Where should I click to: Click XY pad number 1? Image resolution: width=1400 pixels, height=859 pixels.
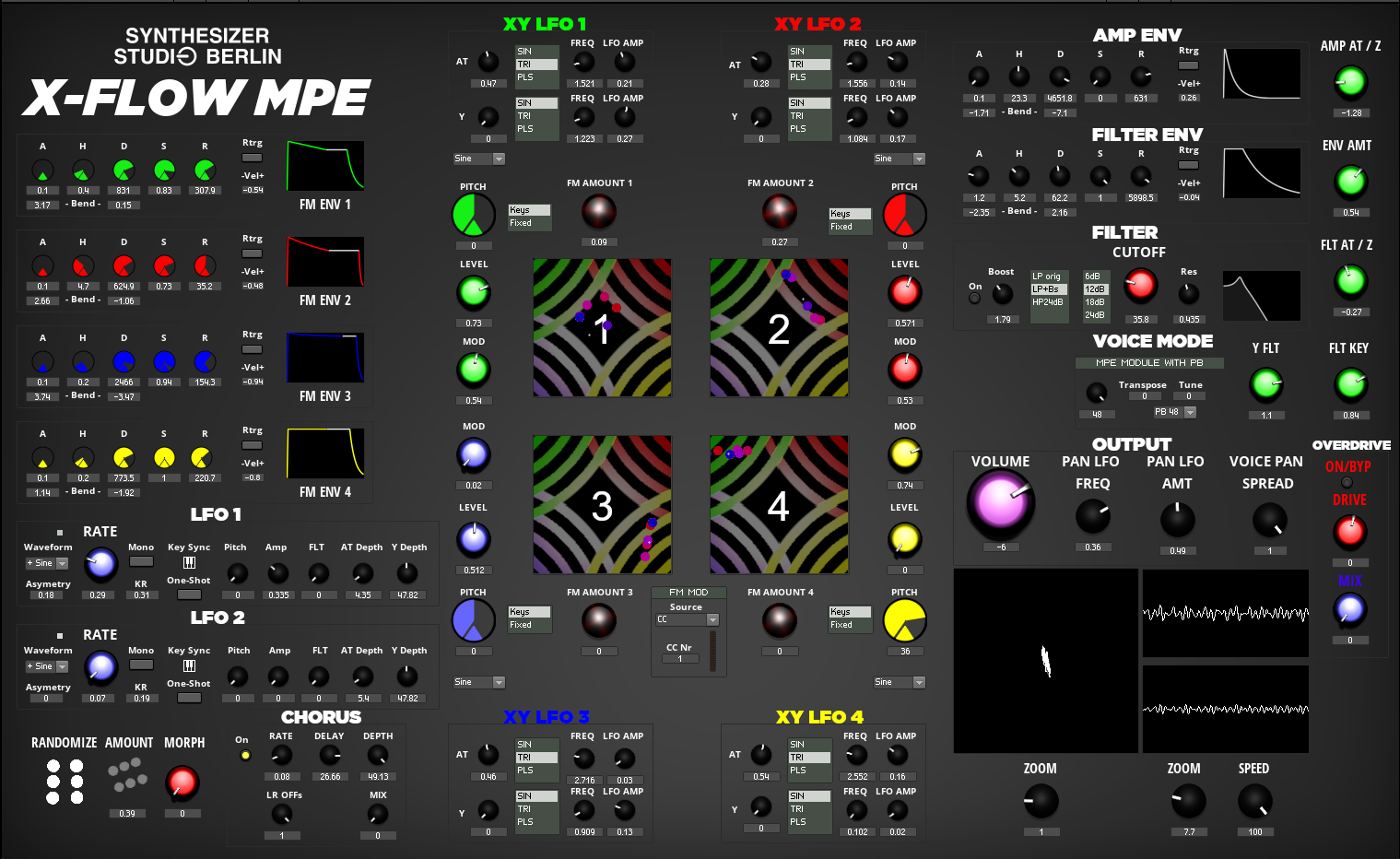(602, 328)
